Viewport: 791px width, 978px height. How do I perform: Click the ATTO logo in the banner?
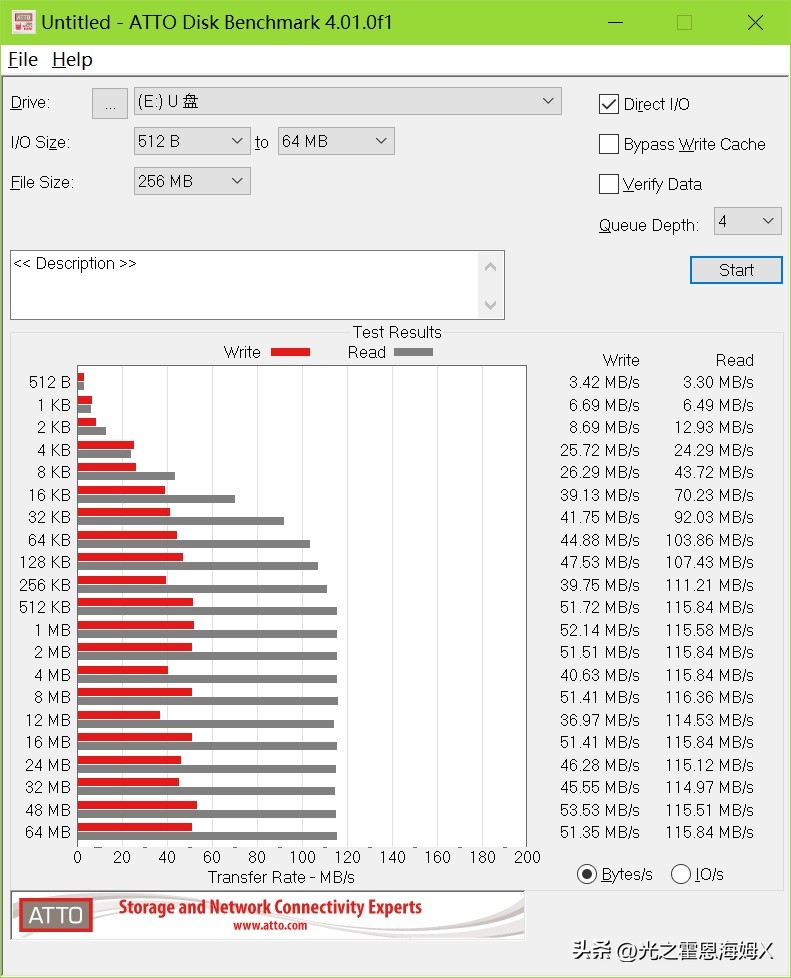[56, 915]
